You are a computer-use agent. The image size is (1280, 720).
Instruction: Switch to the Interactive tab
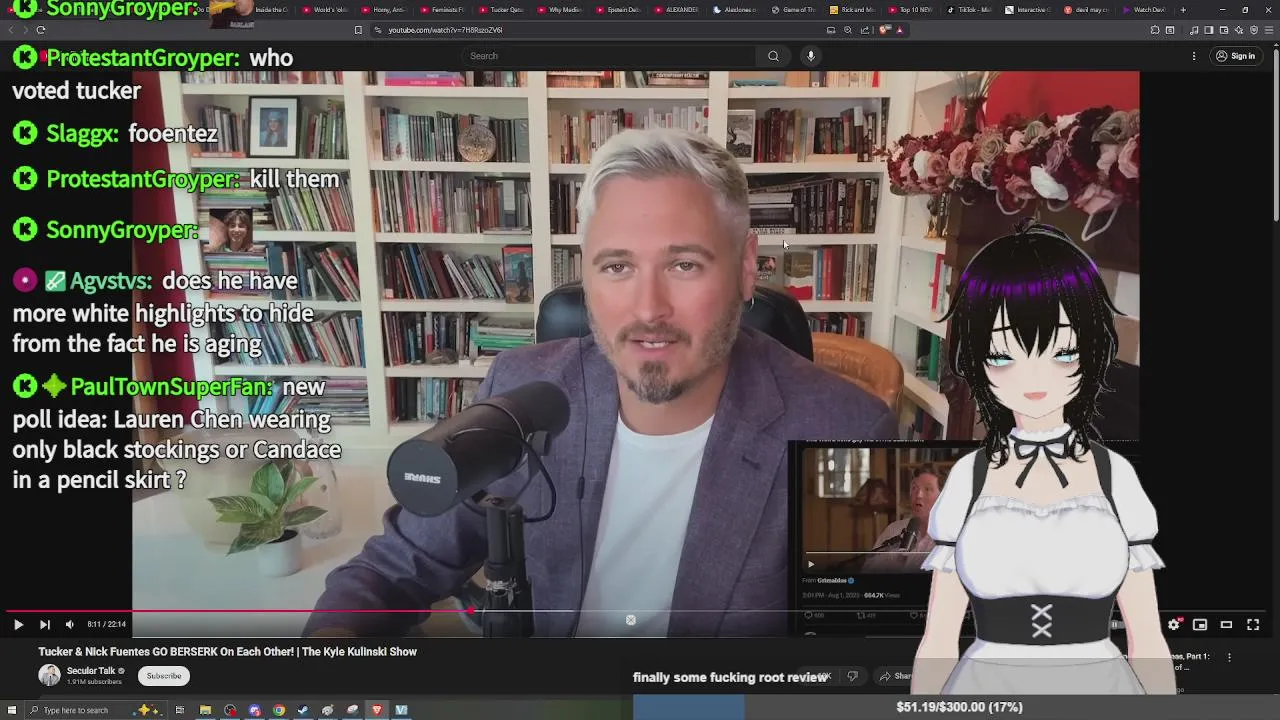[1028, 10]
